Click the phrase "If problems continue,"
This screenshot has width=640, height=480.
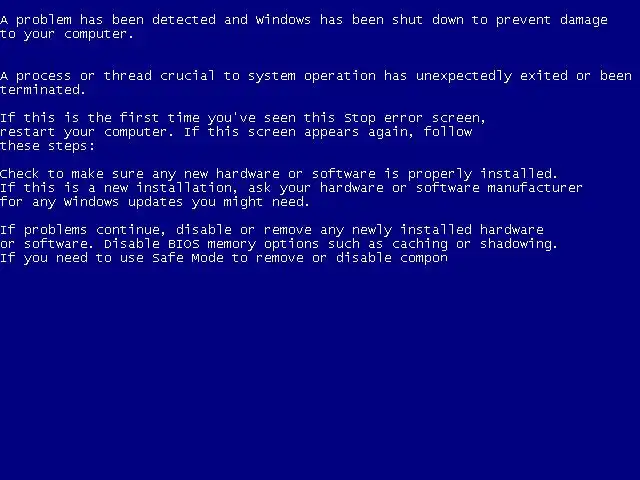click(x=83, y=230)
